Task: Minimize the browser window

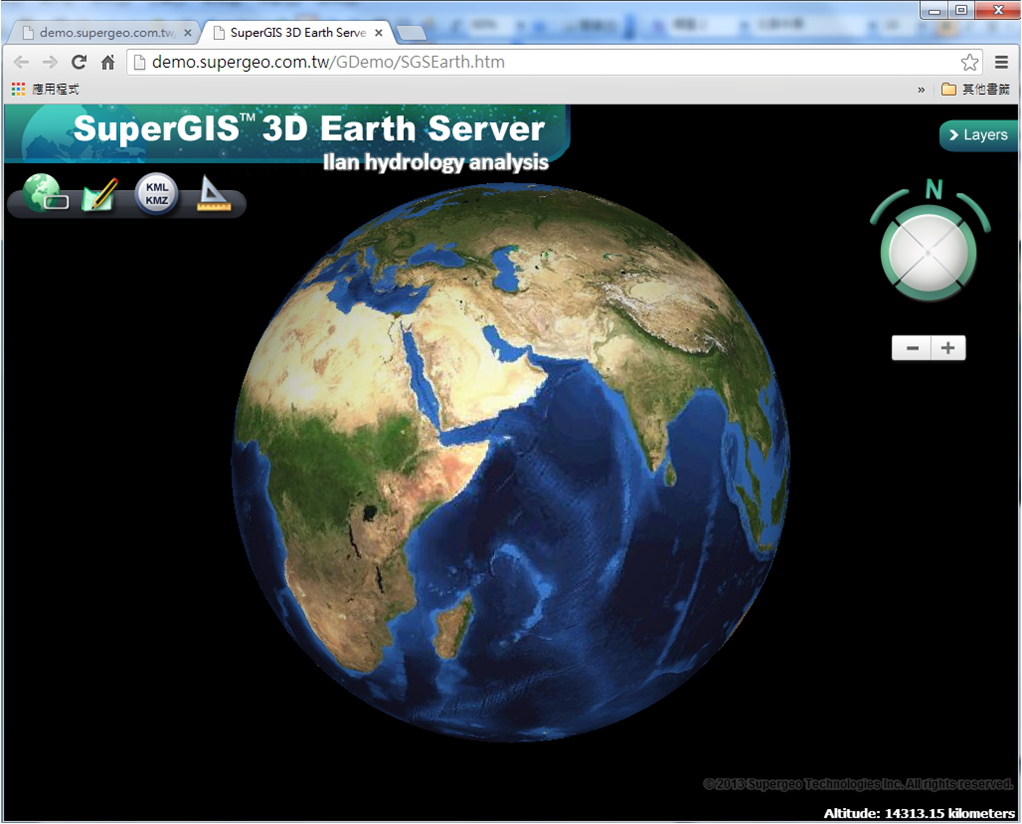Action: tap(935, 10)
